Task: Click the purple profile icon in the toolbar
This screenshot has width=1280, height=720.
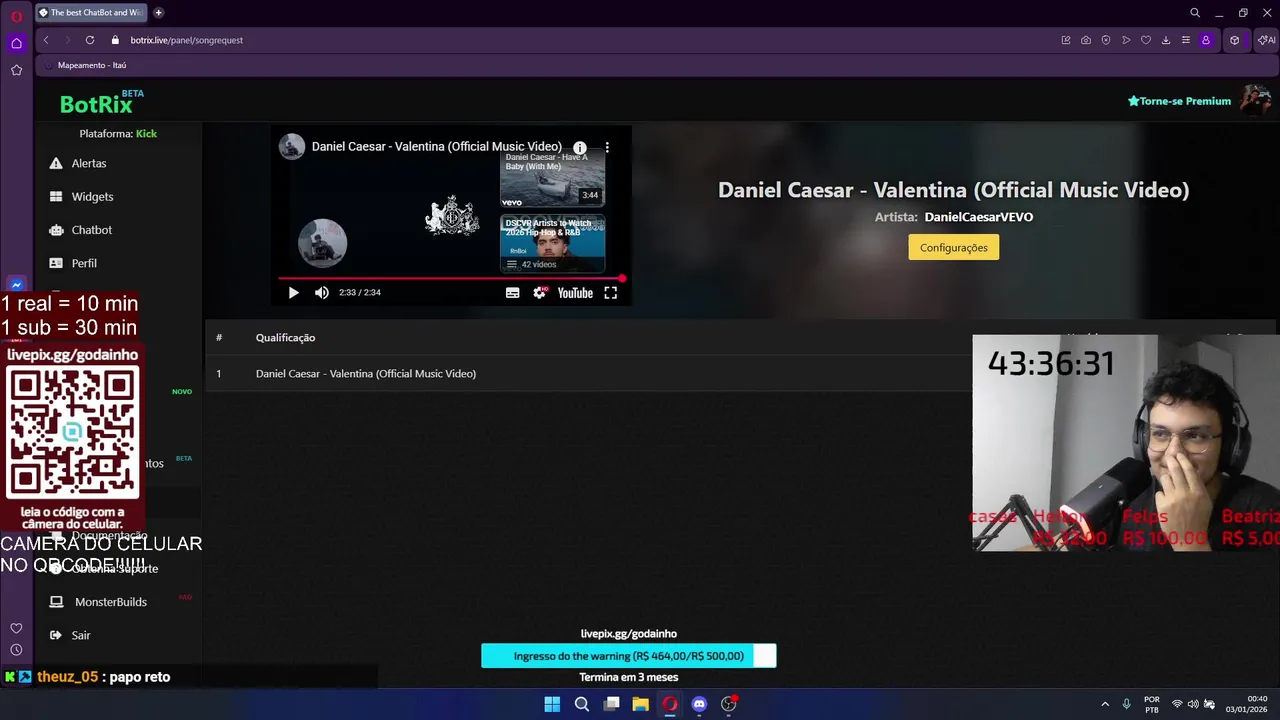Action: click(x=1206, y=40)
